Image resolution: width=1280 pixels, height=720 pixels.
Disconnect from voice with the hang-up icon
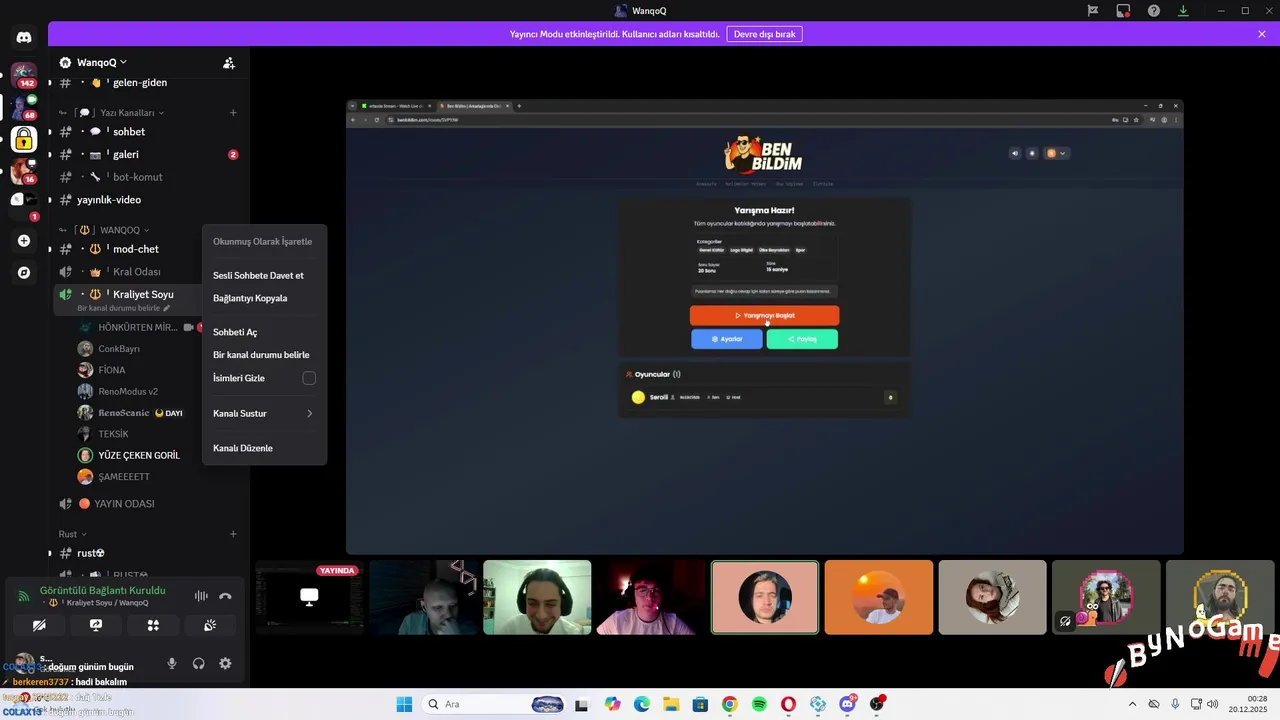[225, 596]
